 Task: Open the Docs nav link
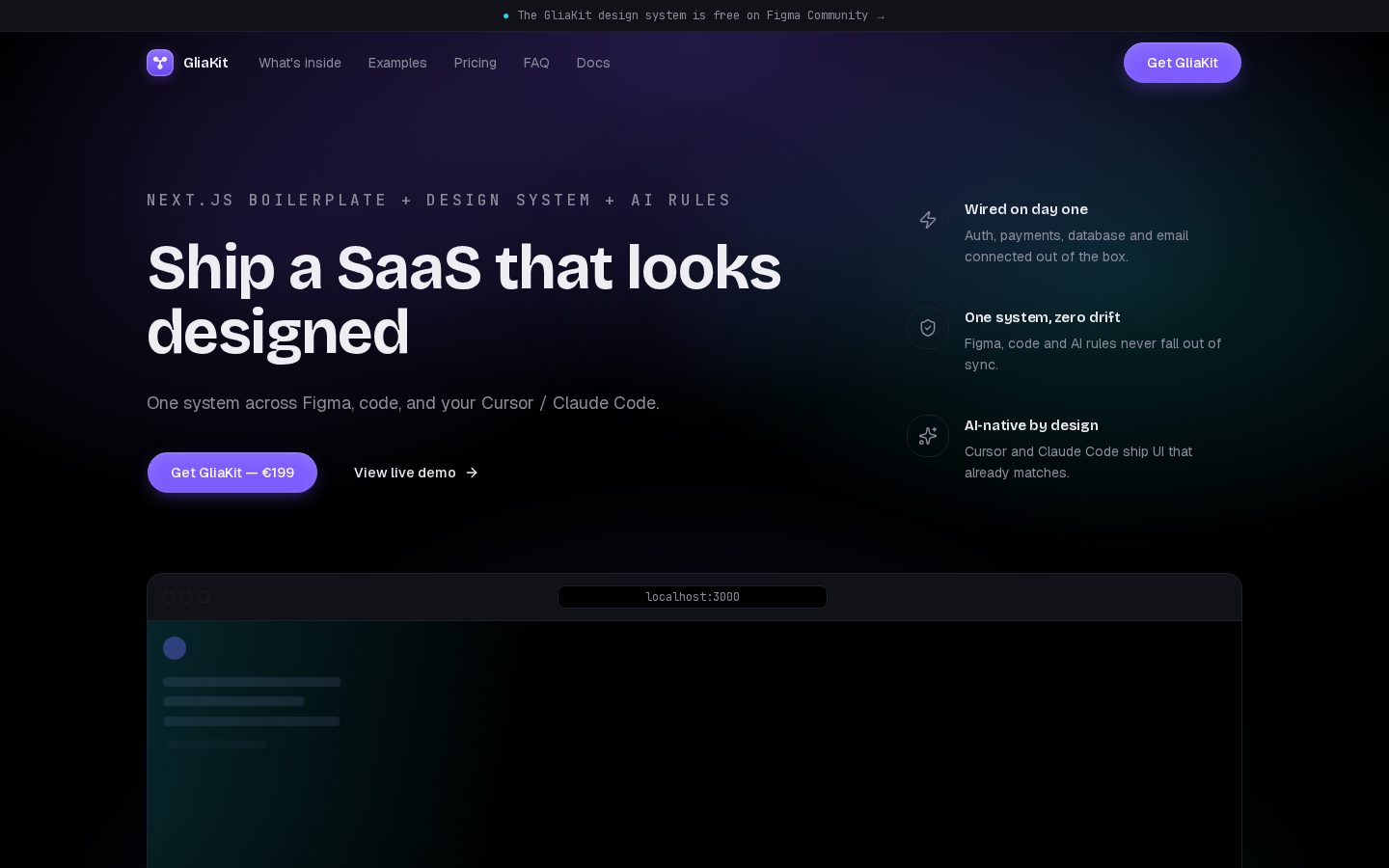pyautogui.click(x=593, y=63)
